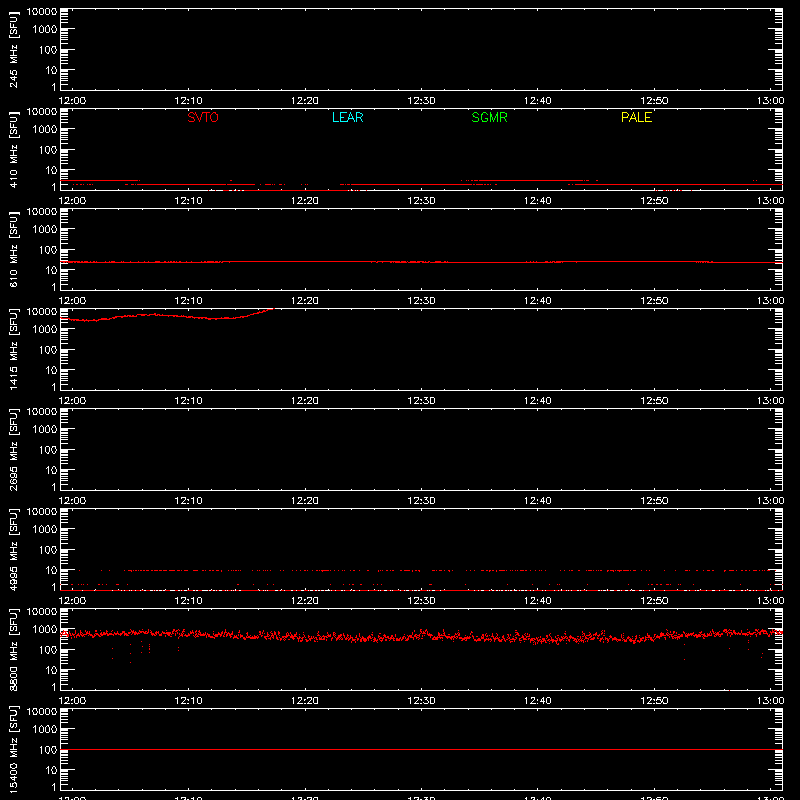Select the 1415 MHz [SFU] axis title
800x800 pixels.
click(13, 349)
